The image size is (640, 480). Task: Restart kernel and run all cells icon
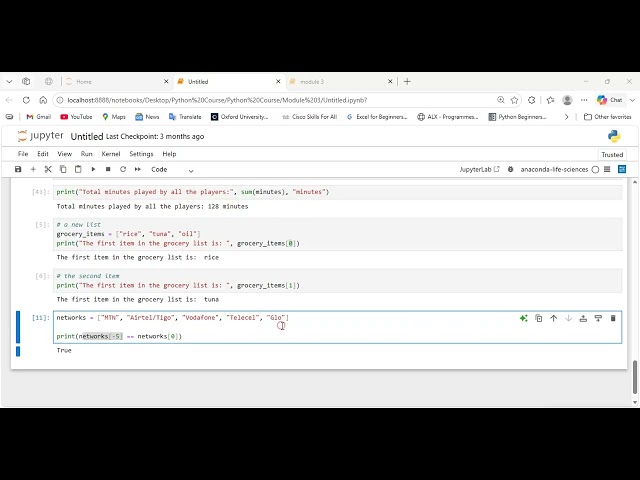click(138, 169)
